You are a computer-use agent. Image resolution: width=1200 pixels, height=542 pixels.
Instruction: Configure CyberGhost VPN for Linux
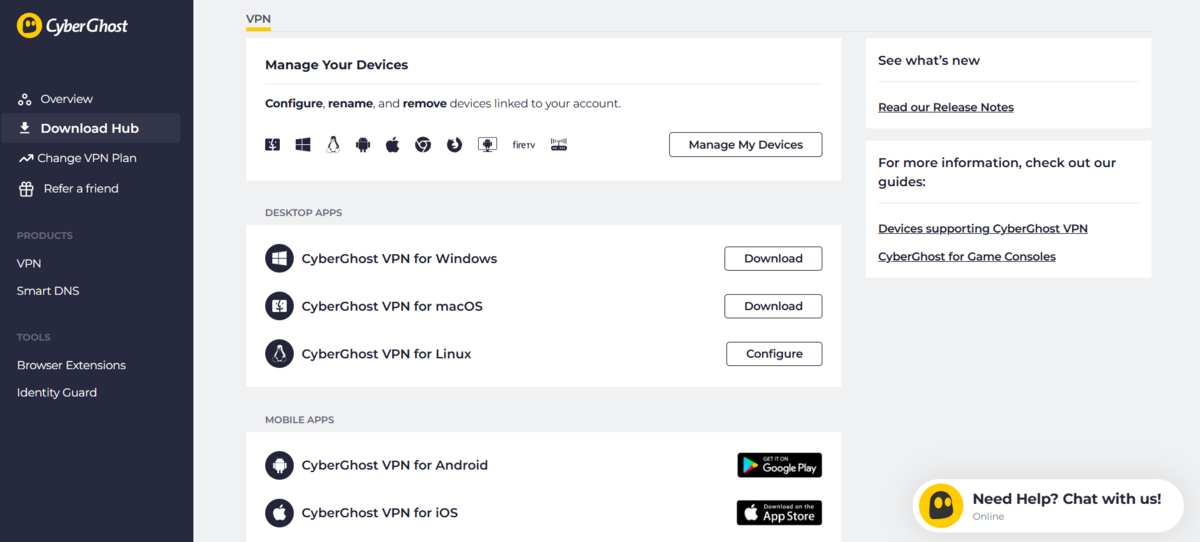[x=774, y=354]
